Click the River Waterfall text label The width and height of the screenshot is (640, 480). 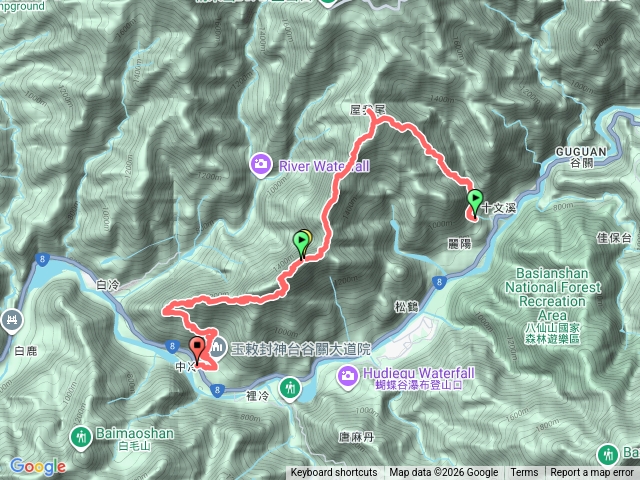324,166
